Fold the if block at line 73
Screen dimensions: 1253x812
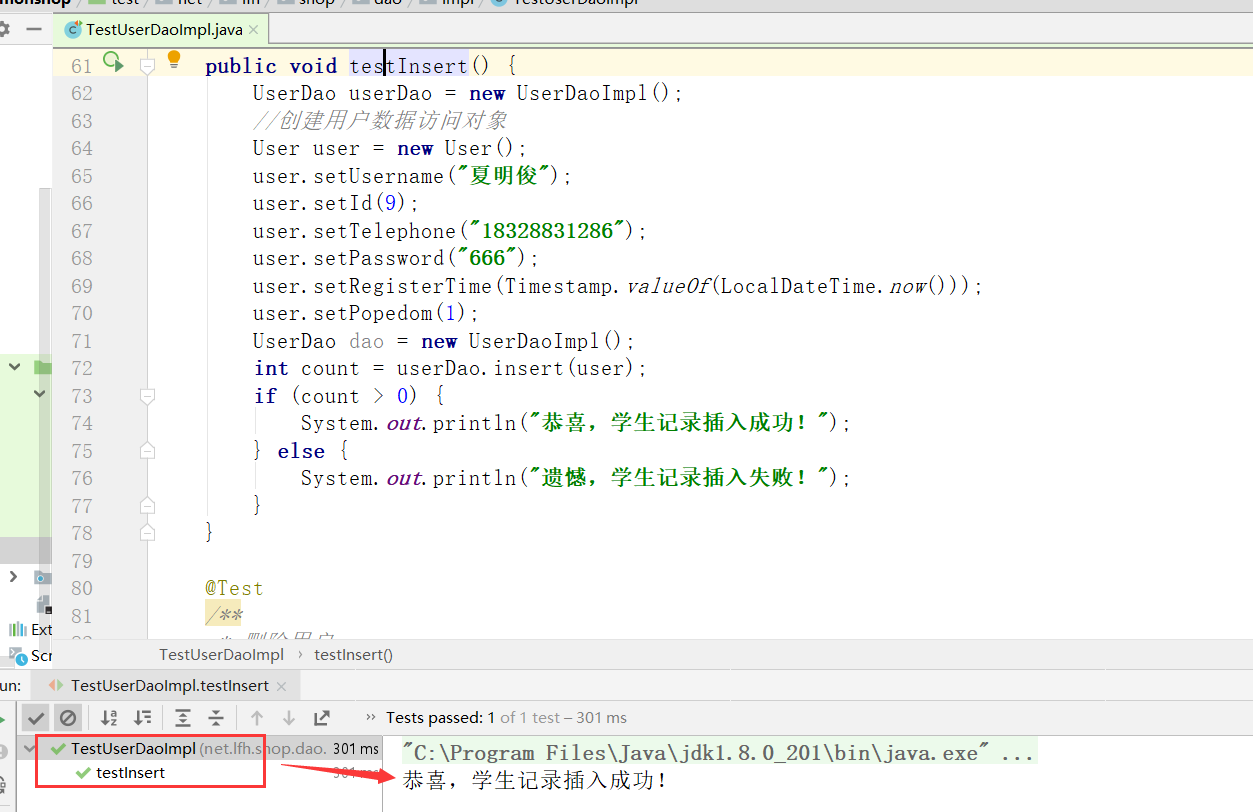click(x=147, y=396)
